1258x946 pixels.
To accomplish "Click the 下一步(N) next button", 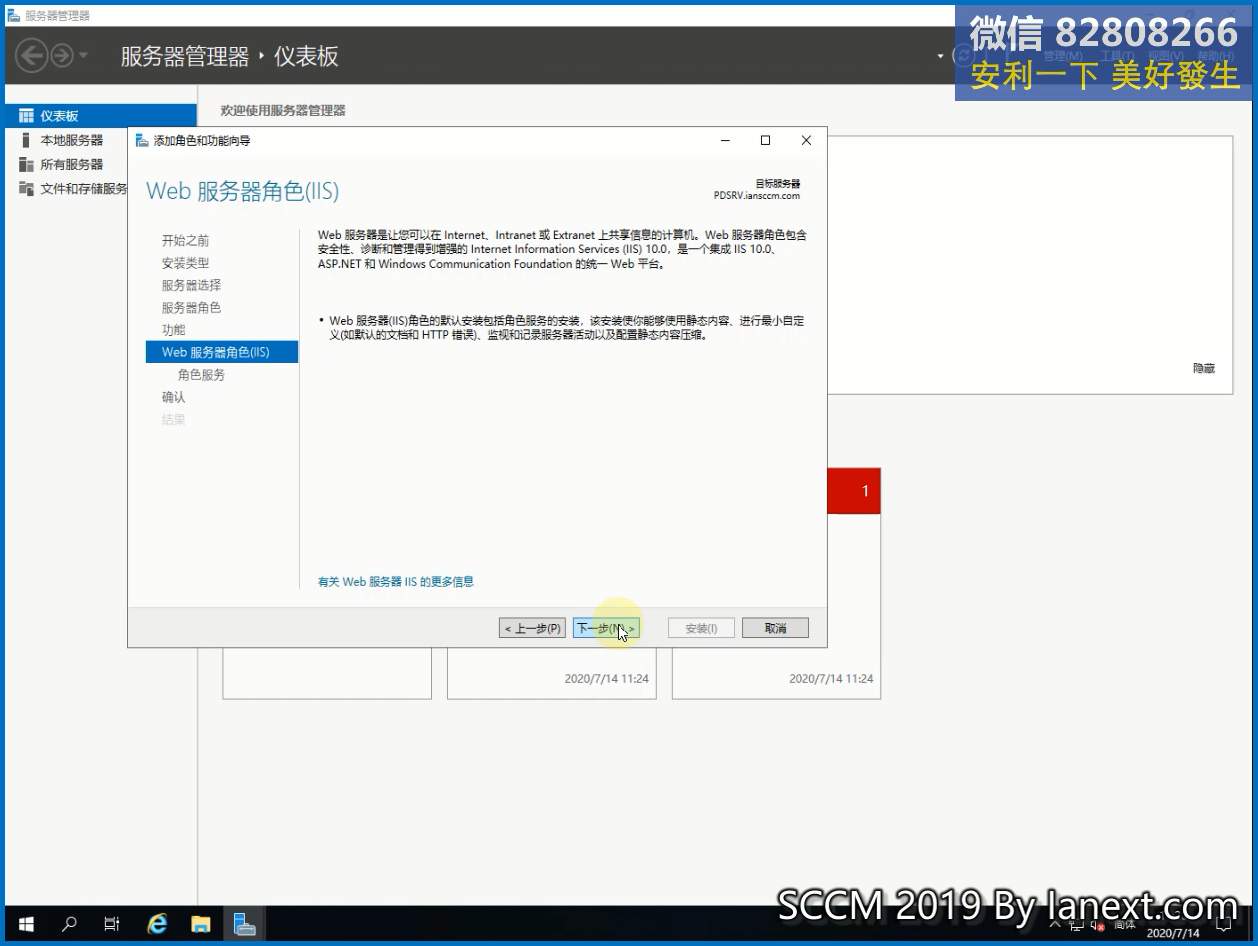I will (x=606, y=628).
